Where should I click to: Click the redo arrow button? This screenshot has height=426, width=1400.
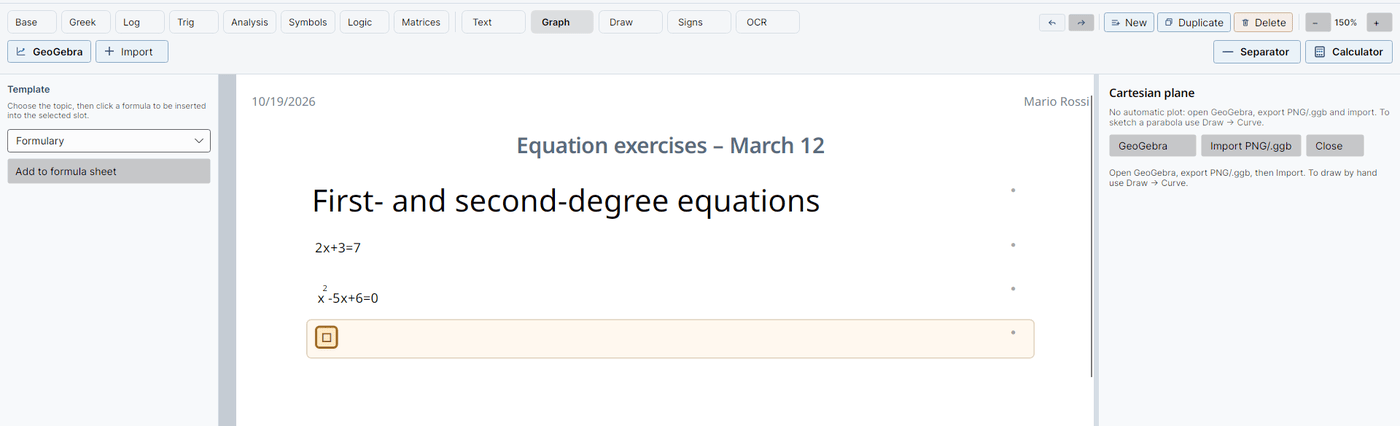[1081, 22]
